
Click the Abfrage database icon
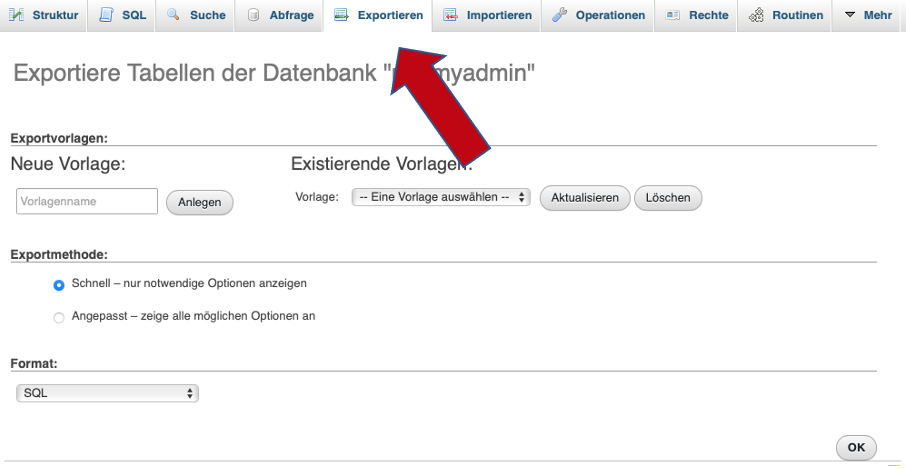(x=253, y=15)
